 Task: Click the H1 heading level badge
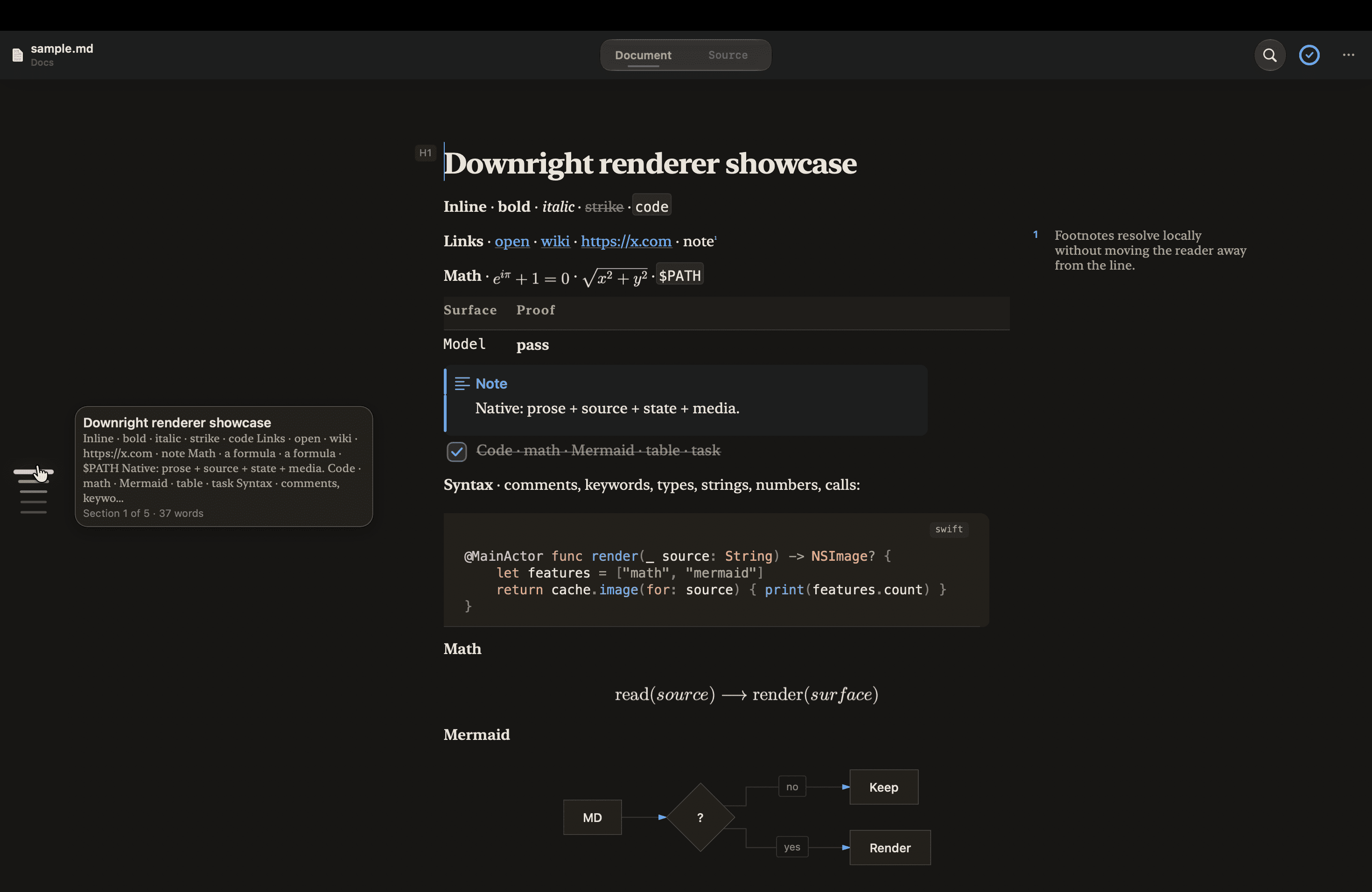[x=426, y=153]
